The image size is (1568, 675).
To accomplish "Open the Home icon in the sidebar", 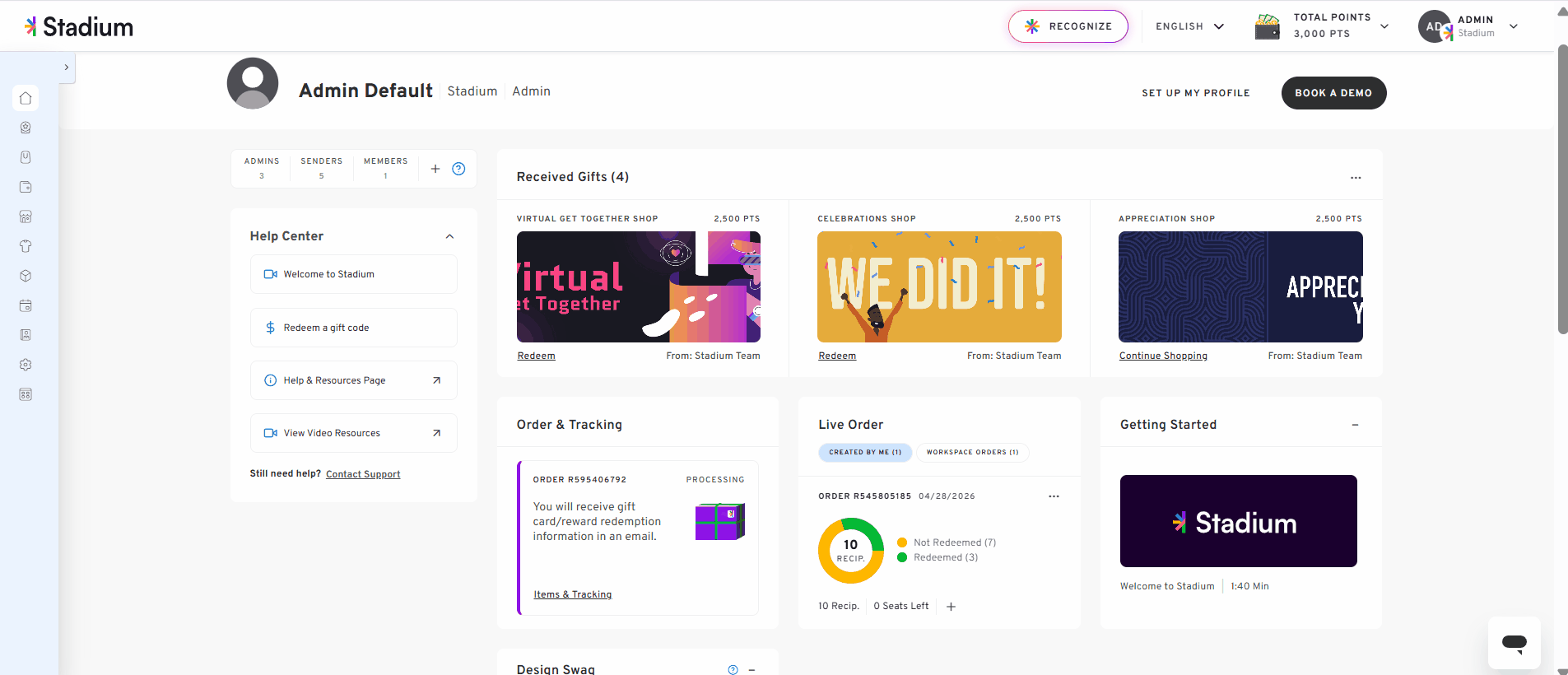I will (x=26, y=98).
